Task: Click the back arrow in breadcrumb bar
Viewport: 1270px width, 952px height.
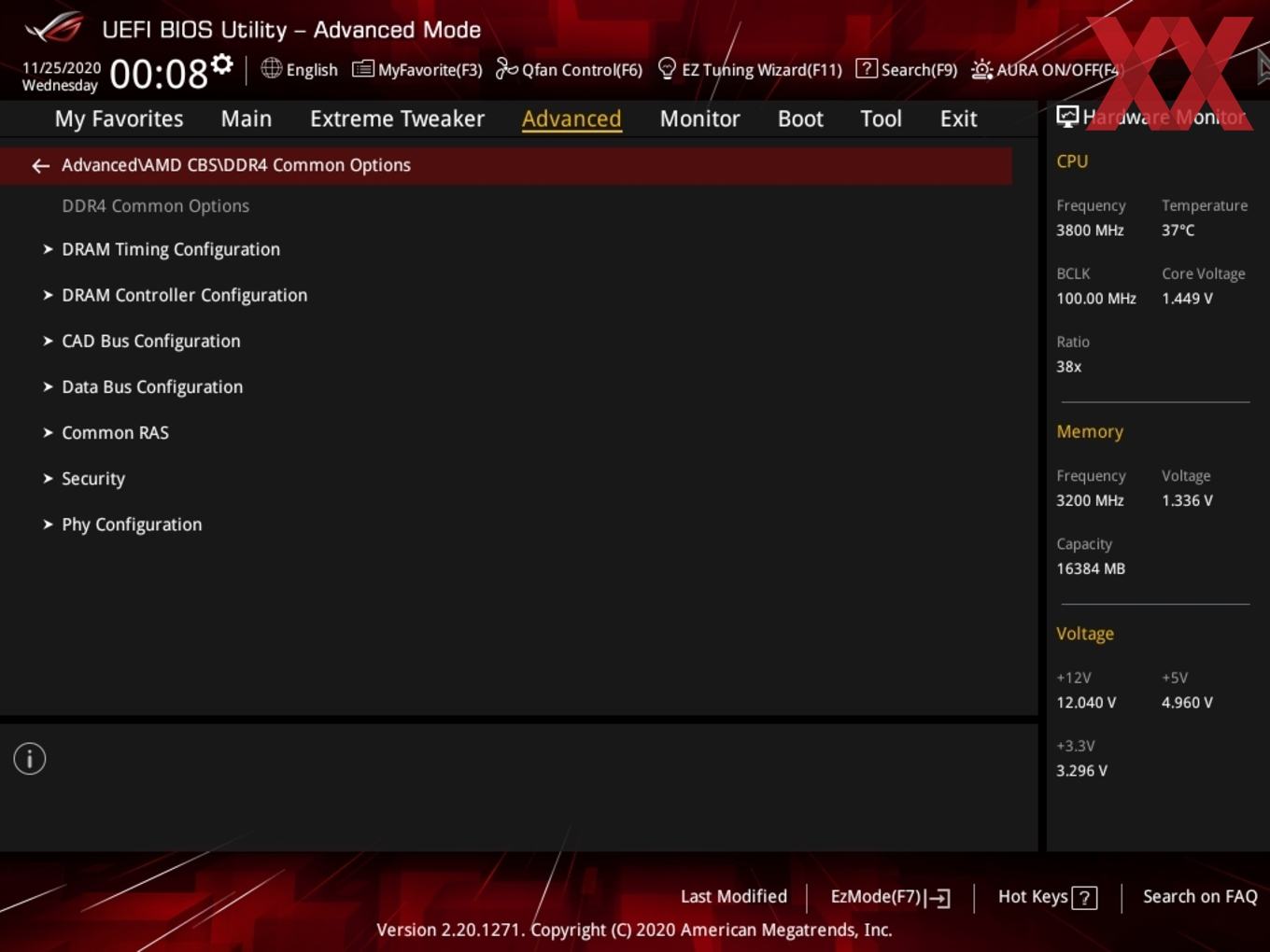Action: (x=40, y=166)
